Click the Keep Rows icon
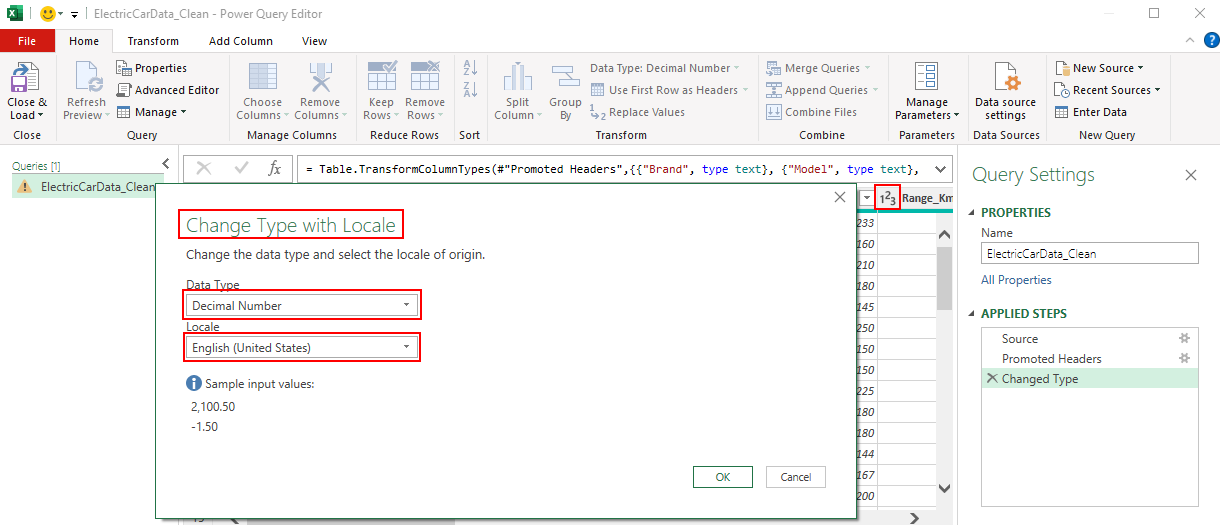 coord(381,79)
